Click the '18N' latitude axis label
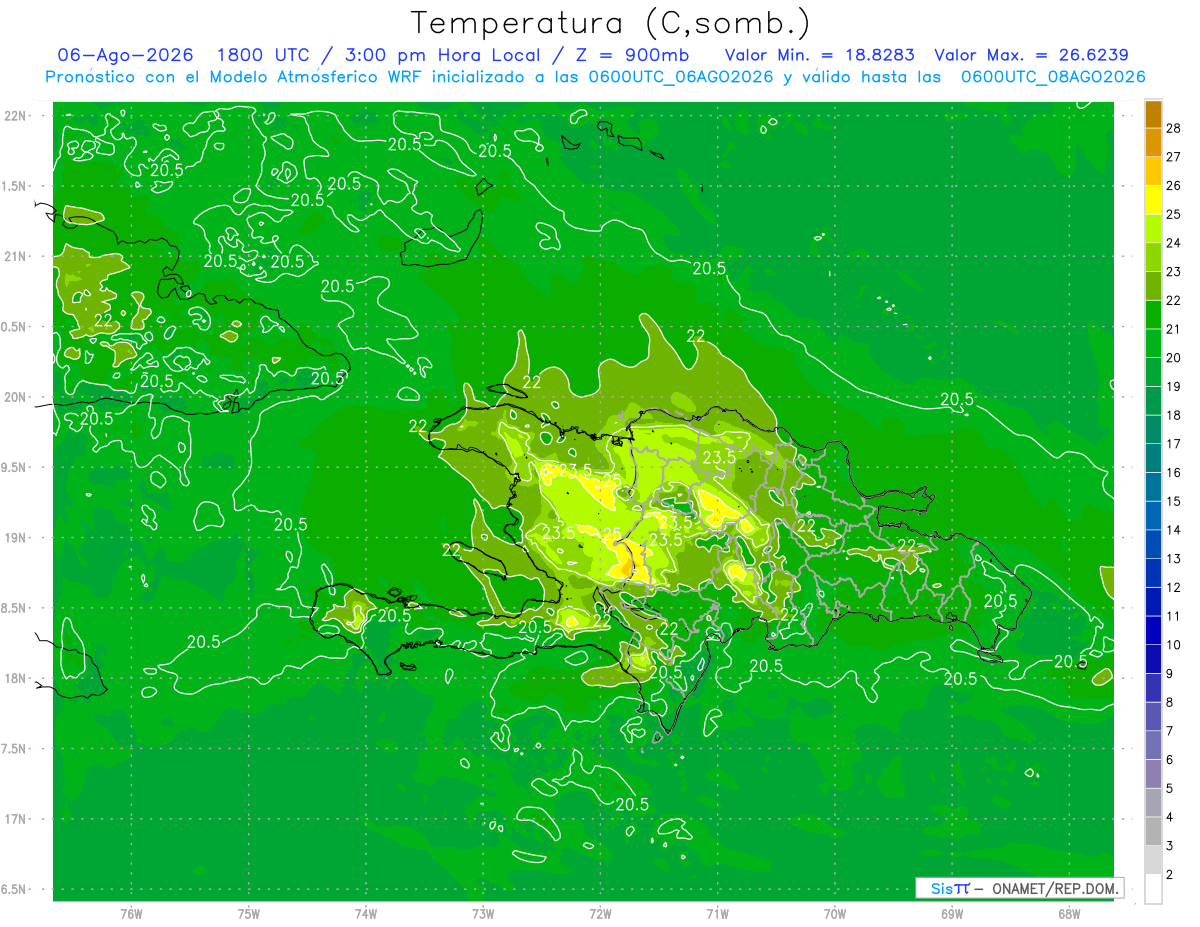Screen dimensions: 1200x927 coord(17,679)
